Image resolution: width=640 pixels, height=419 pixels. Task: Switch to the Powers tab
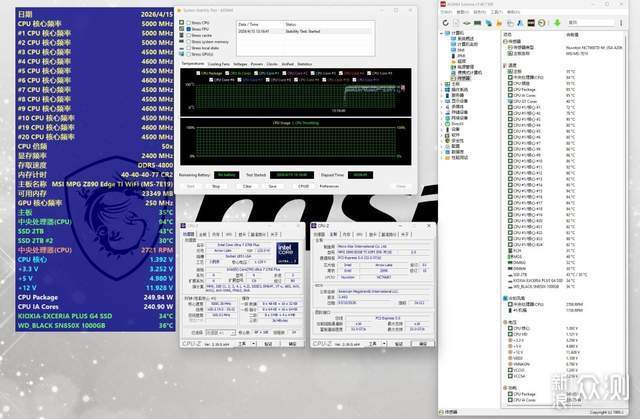coord(257,64)
